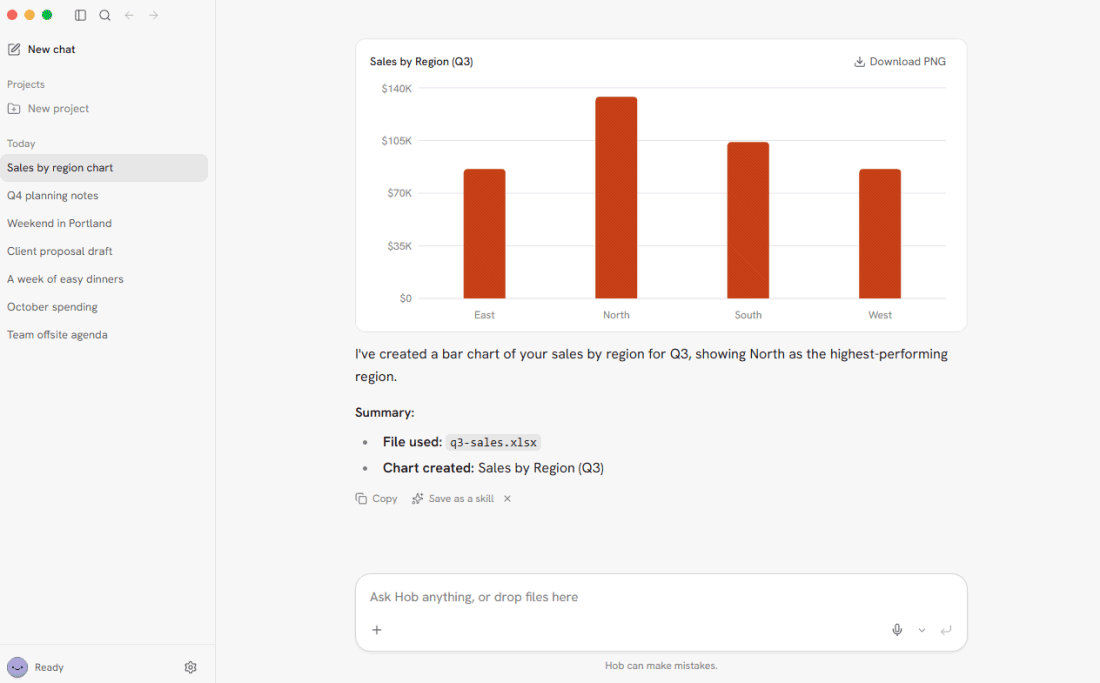This screenshot has width=1100, height=683.
Task: Click the plus attachment icon
Action: [x=377, y=630]
